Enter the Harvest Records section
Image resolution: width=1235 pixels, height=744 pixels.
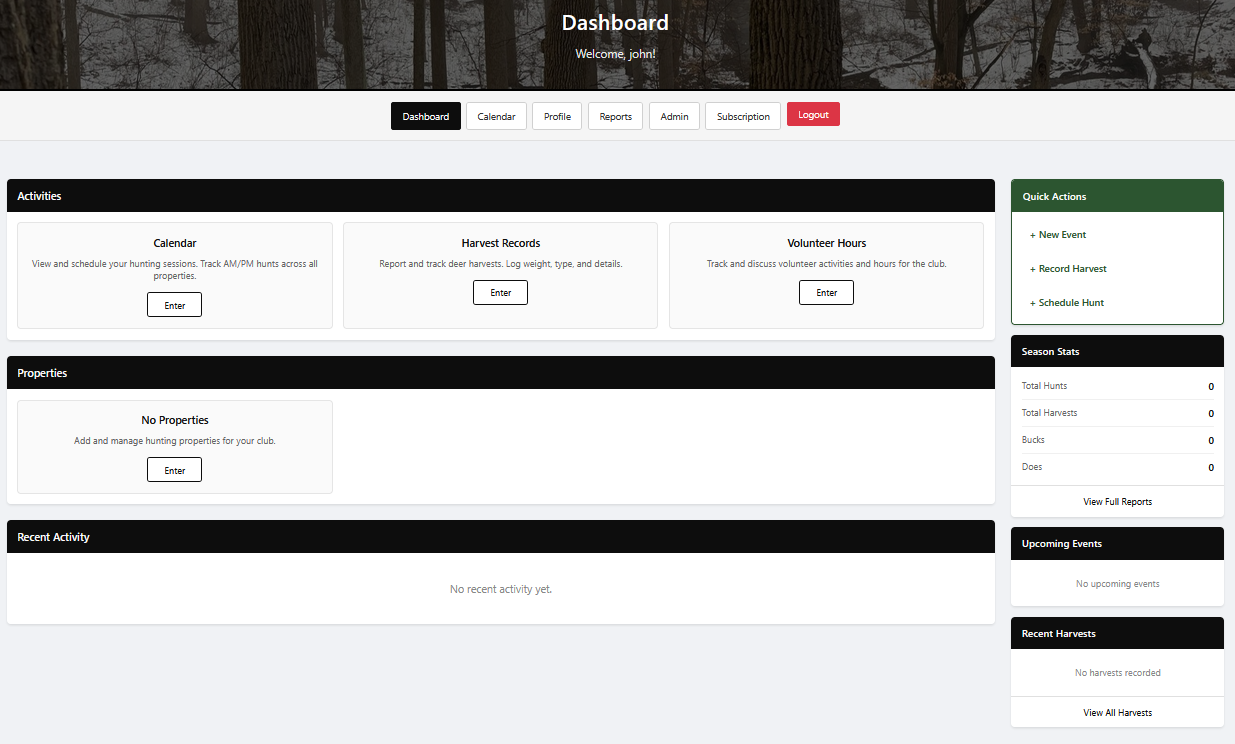pos(500,292)
